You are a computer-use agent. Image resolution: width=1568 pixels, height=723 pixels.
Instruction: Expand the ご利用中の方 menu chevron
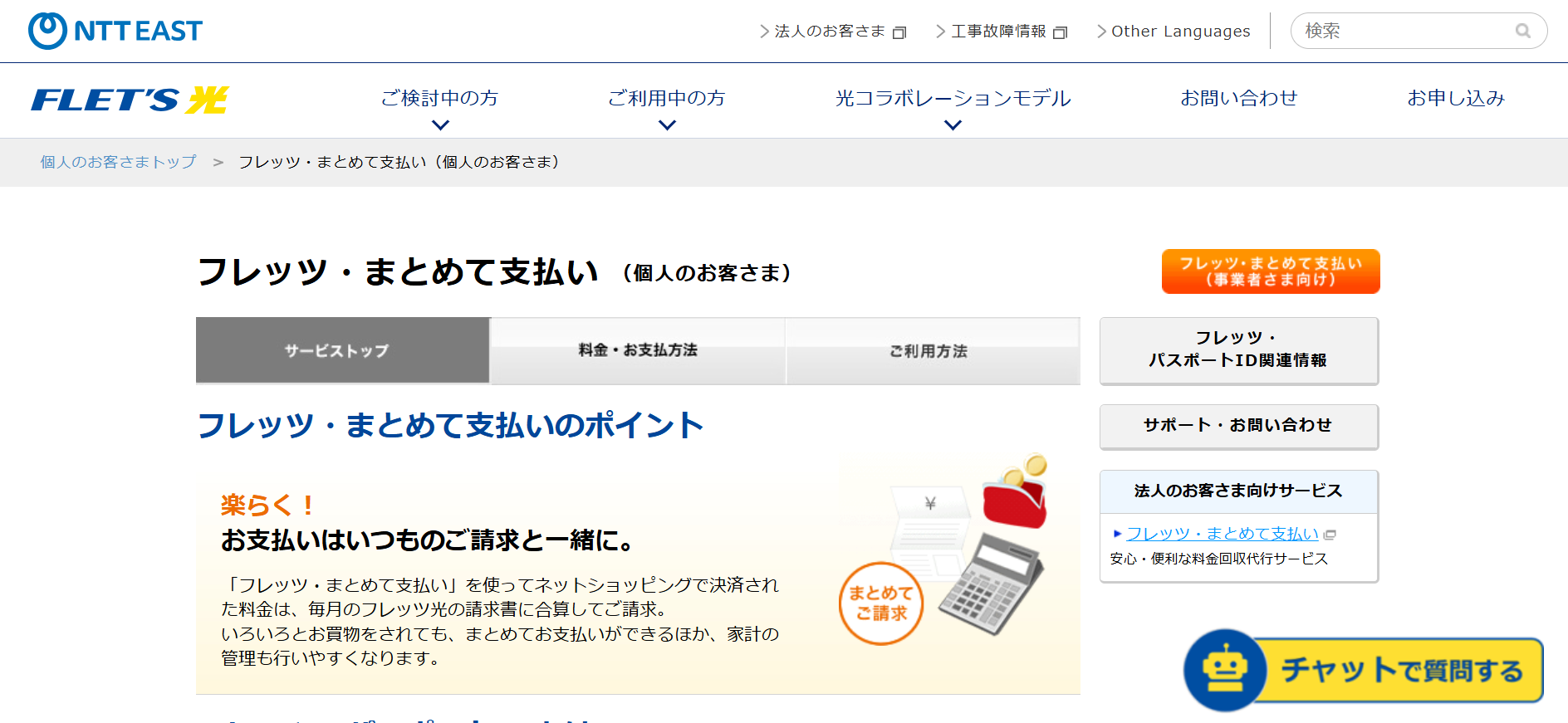667,125
